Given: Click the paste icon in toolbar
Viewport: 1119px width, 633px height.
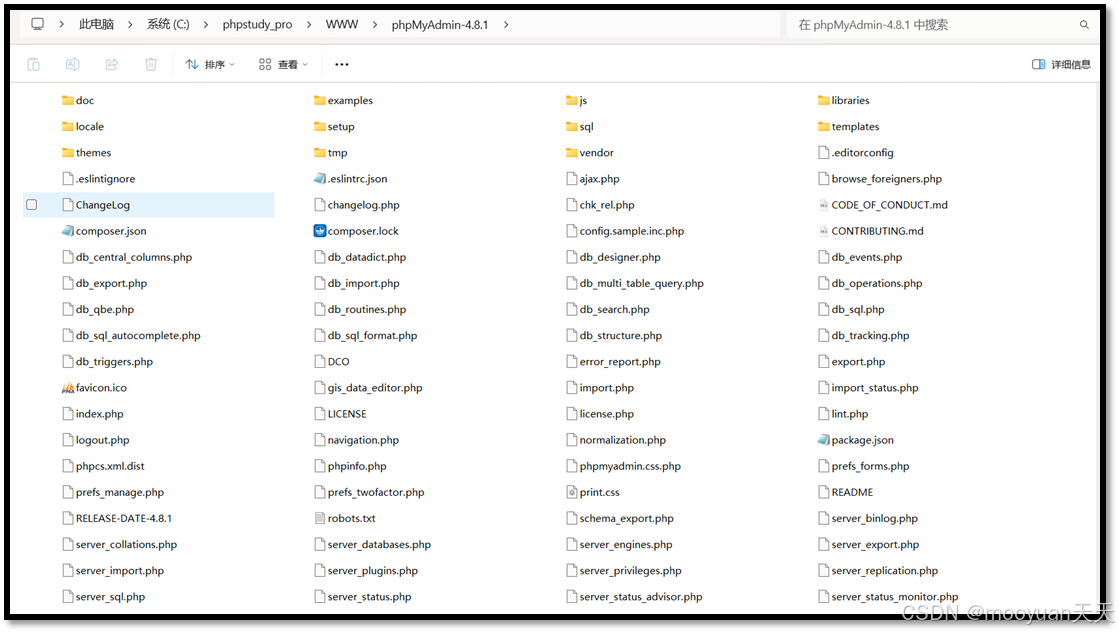Looking at the screenshot, I should point(34,64).
